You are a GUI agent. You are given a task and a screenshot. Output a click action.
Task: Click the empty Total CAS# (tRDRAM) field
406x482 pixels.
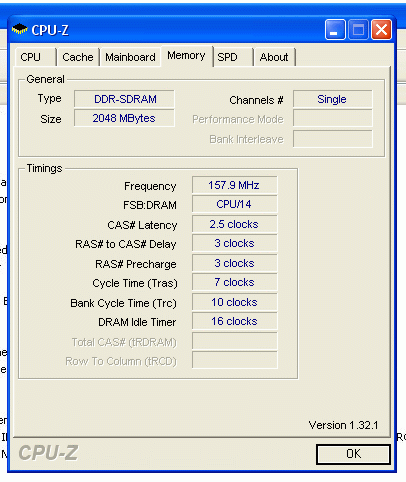pyautogui.click(x=235, y=341)
